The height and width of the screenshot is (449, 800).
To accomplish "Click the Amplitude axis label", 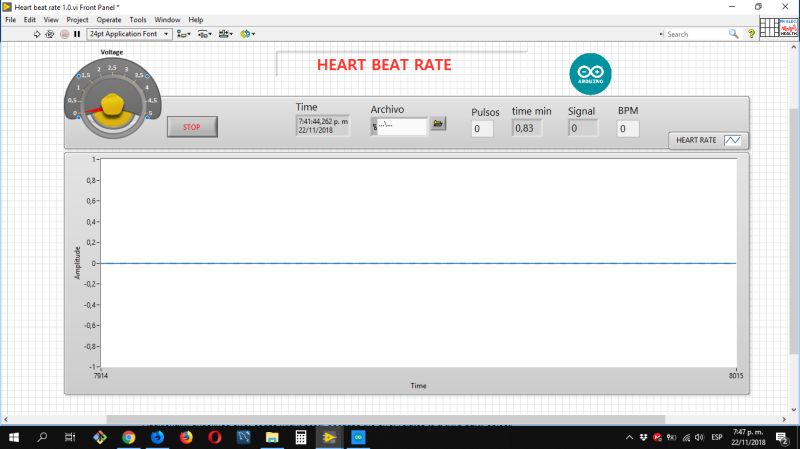I will 78,263.
